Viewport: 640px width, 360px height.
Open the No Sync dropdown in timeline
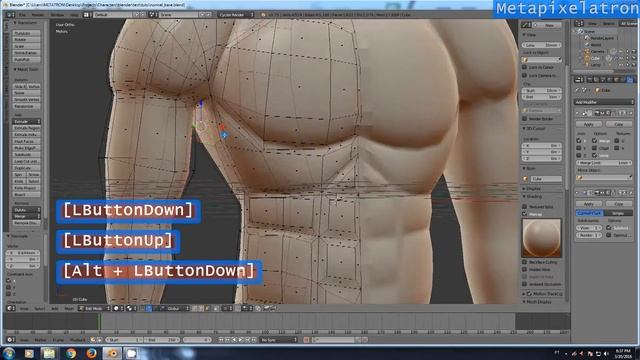click(x=279, y=340)
